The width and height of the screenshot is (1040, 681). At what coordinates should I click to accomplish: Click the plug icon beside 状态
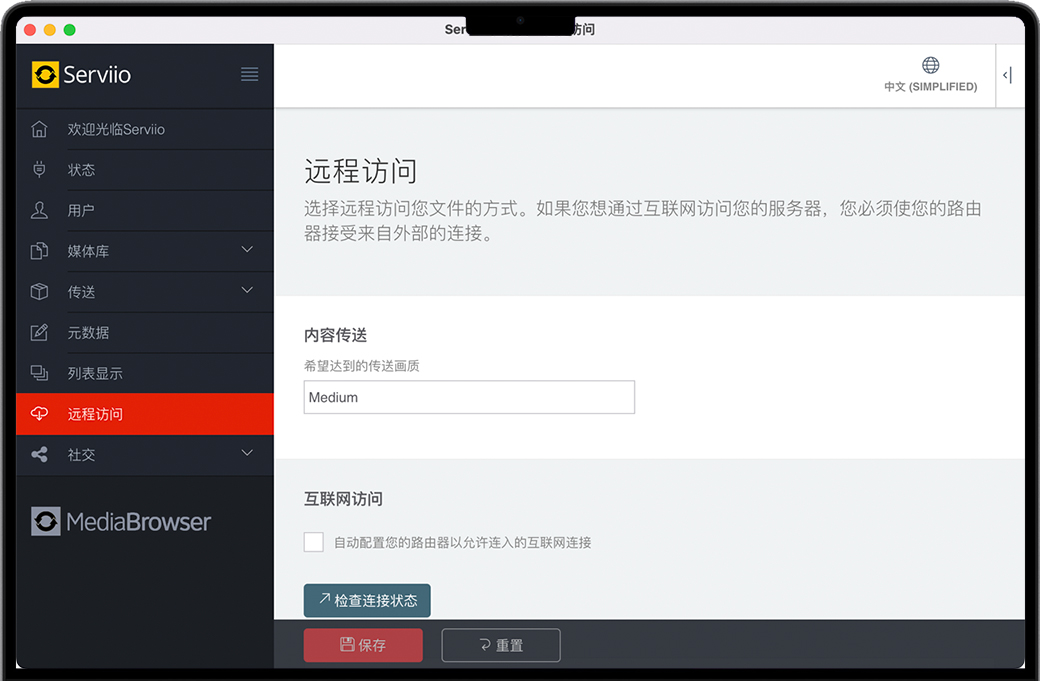coord(40,170)
